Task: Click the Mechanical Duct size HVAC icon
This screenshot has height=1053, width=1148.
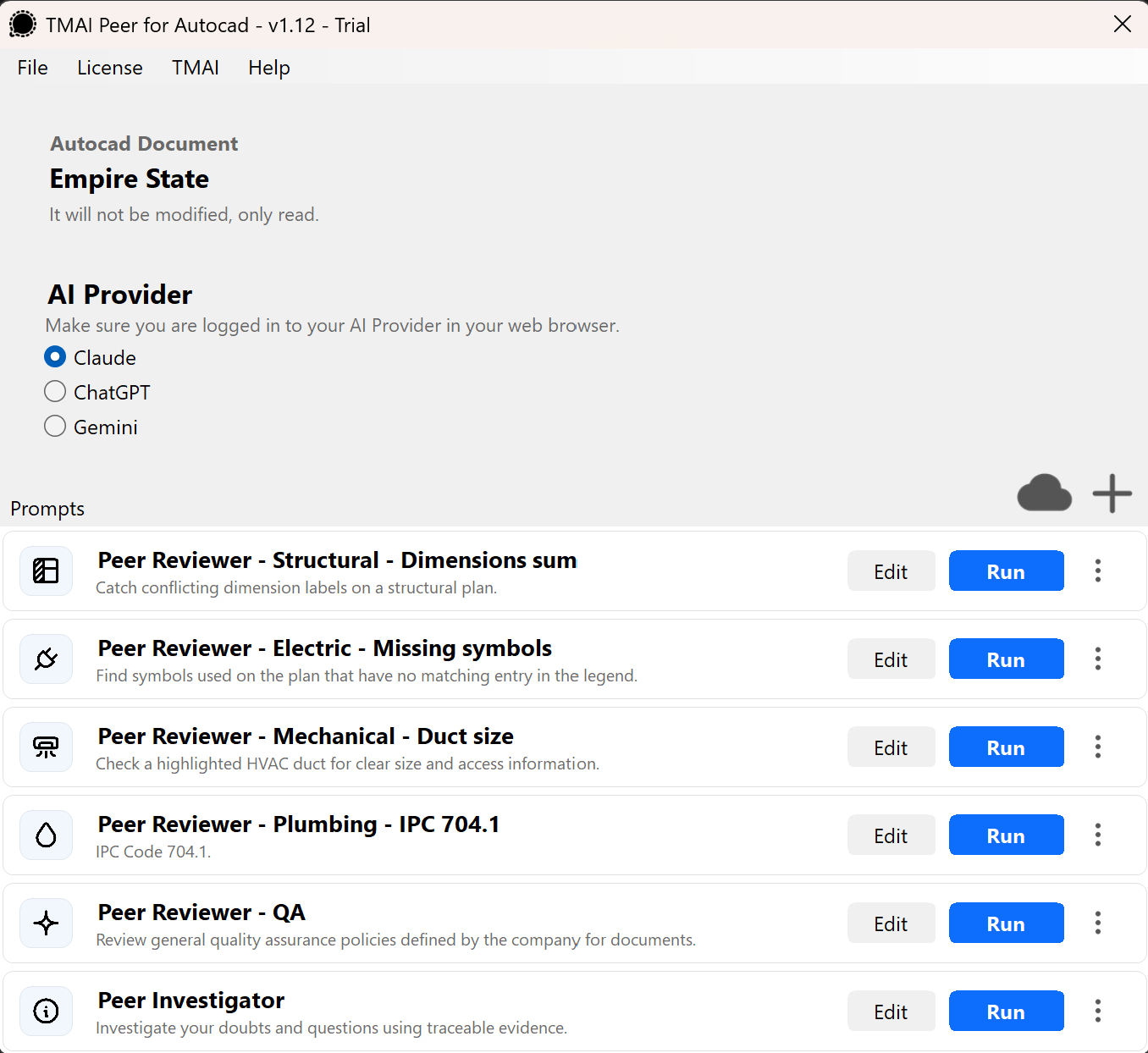Action: point(46,747)
